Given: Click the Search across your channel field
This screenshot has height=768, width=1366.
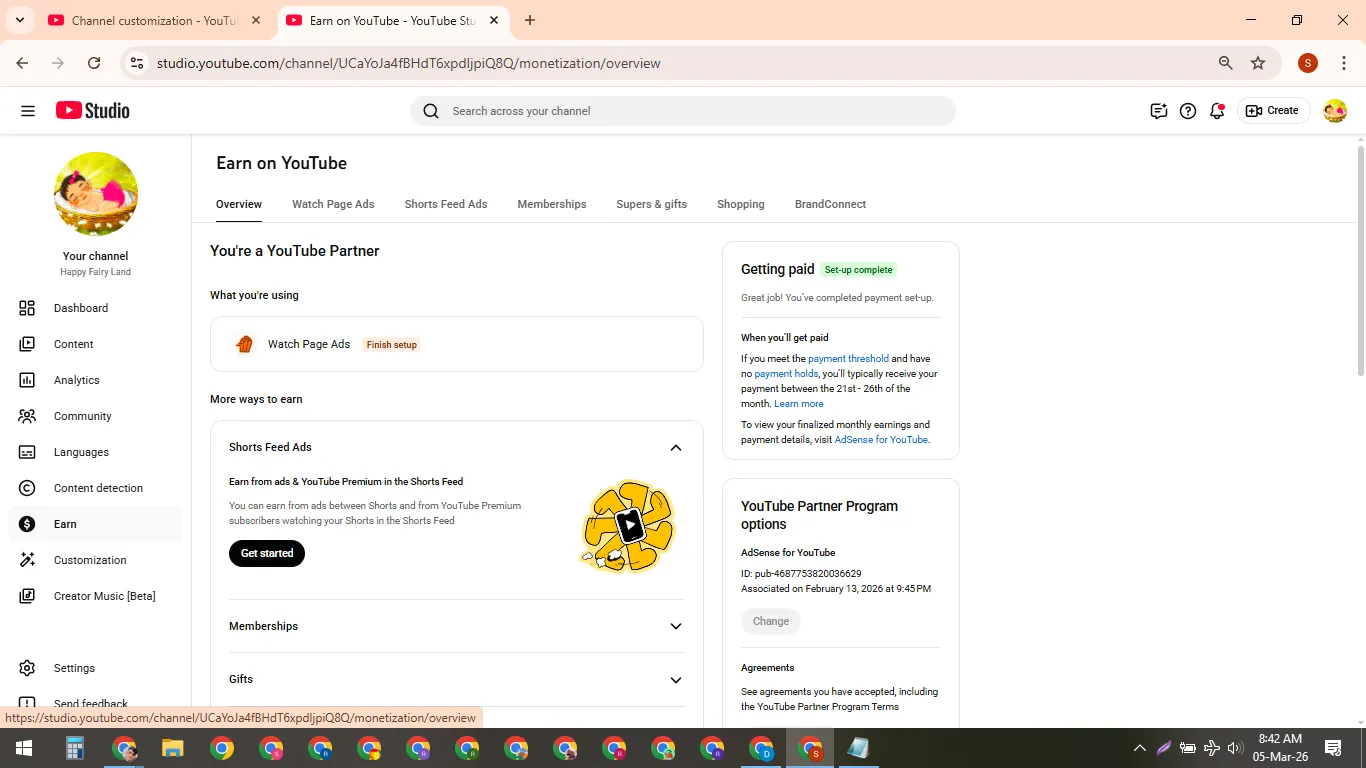Looking at the screenshot, I should (x=683, y=111).
